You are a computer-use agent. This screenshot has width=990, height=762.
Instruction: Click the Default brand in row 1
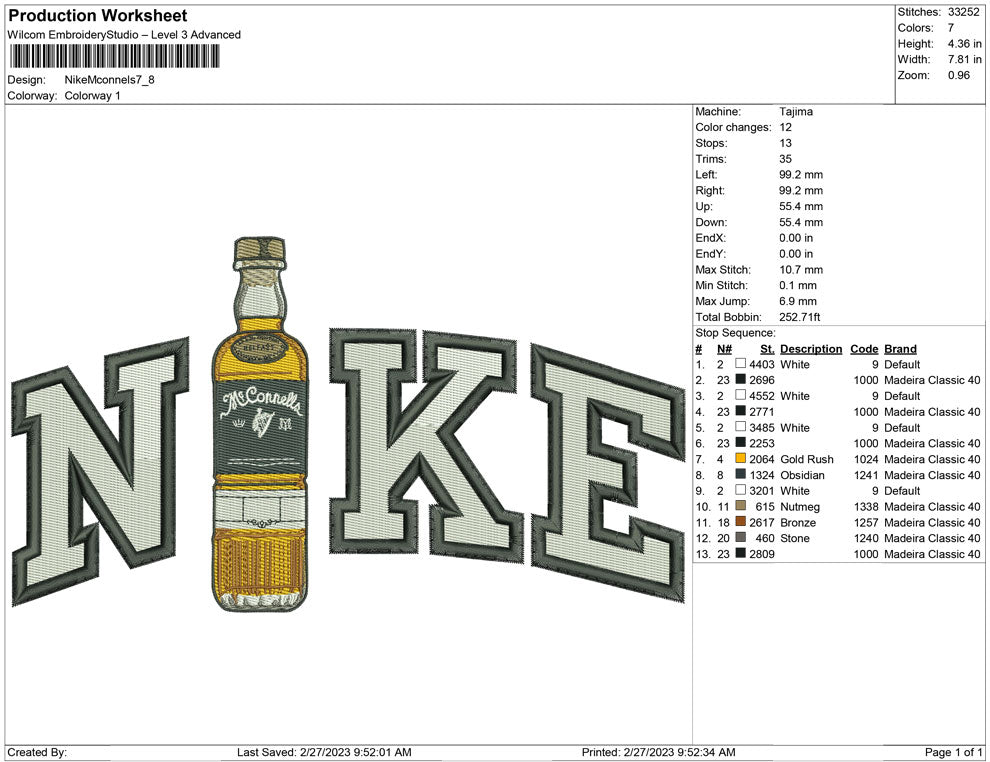tap(902, 364)
